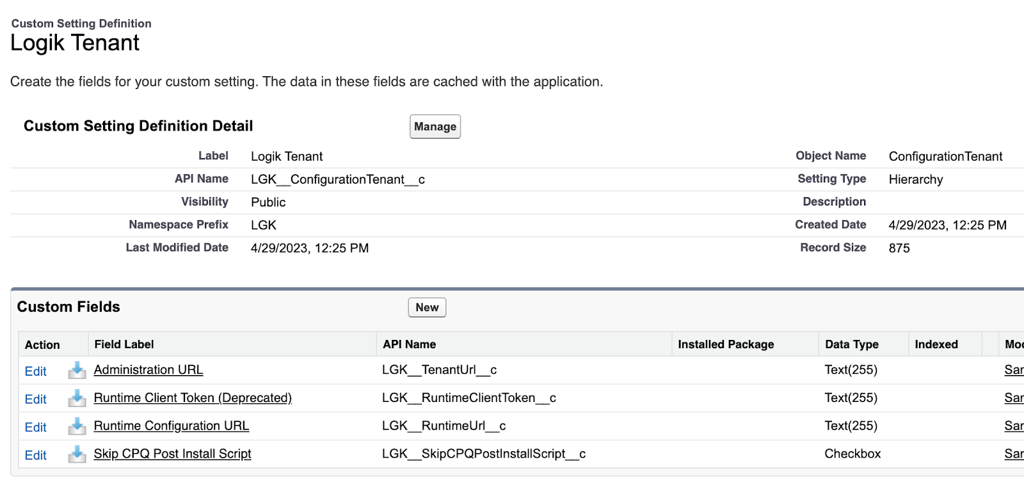The height and width of the screenshot is (477, 1024).
Task: Click the Action column header
Action: 42,345
